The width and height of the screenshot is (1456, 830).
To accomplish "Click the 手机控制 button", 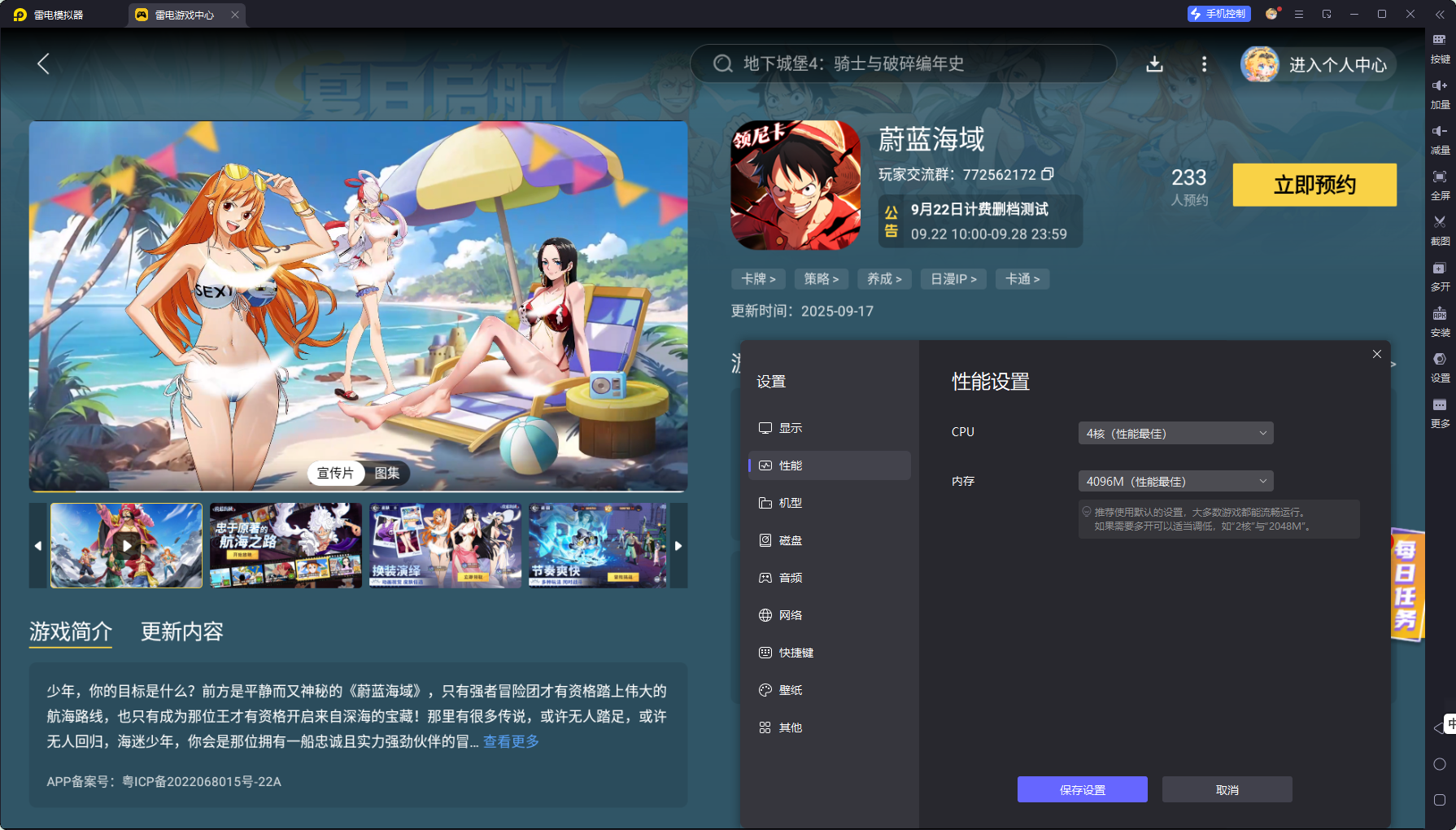I will tap(1218, 14).
